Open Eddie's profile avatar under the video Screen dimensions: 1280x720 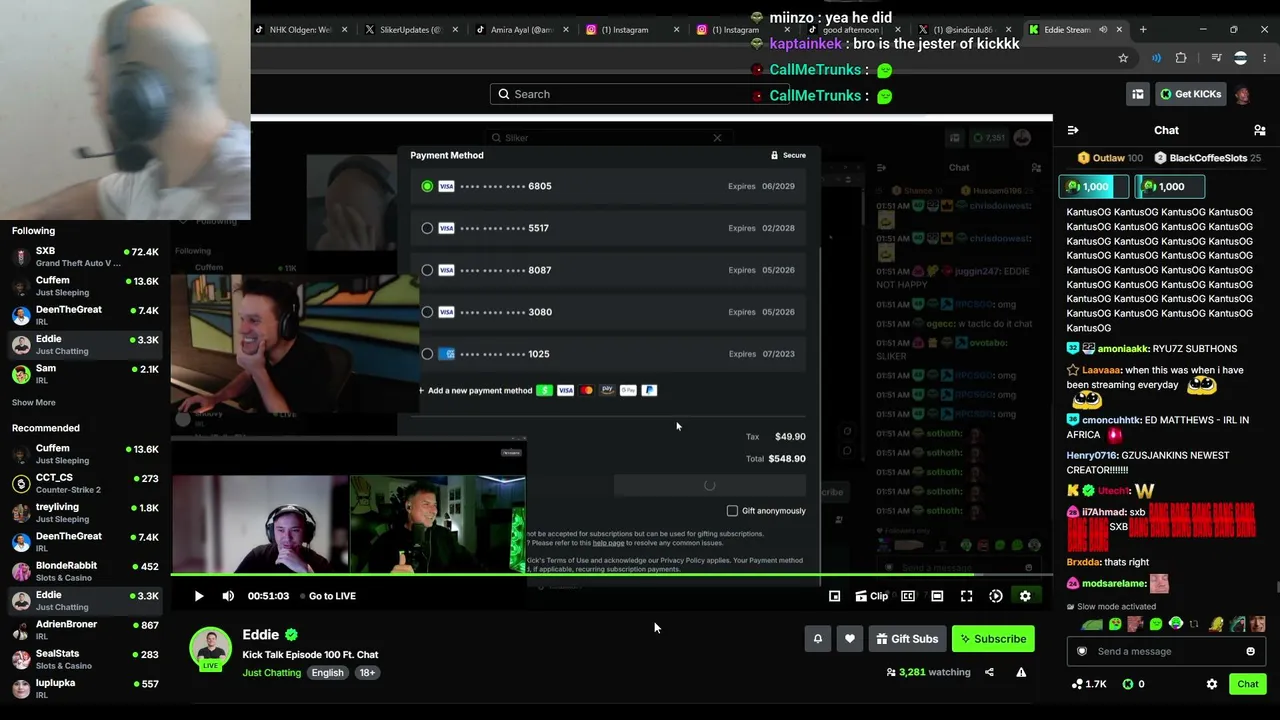coord(211,648)
